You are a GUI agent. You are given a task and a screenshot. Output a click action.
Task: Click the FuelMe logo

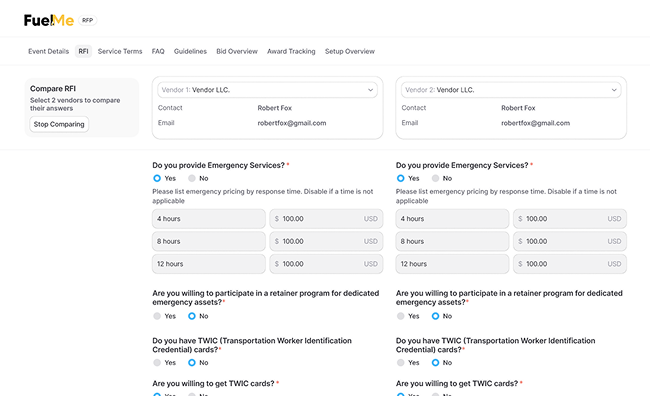pos(49,20)
